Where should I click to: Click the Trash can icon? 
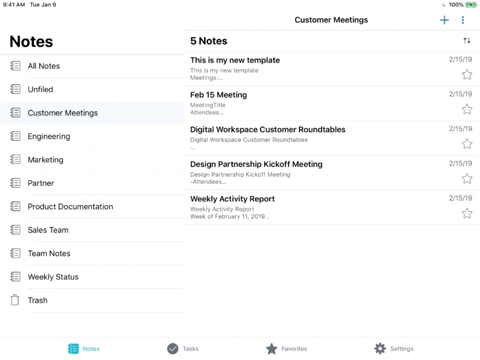click(x=15, y=300)
